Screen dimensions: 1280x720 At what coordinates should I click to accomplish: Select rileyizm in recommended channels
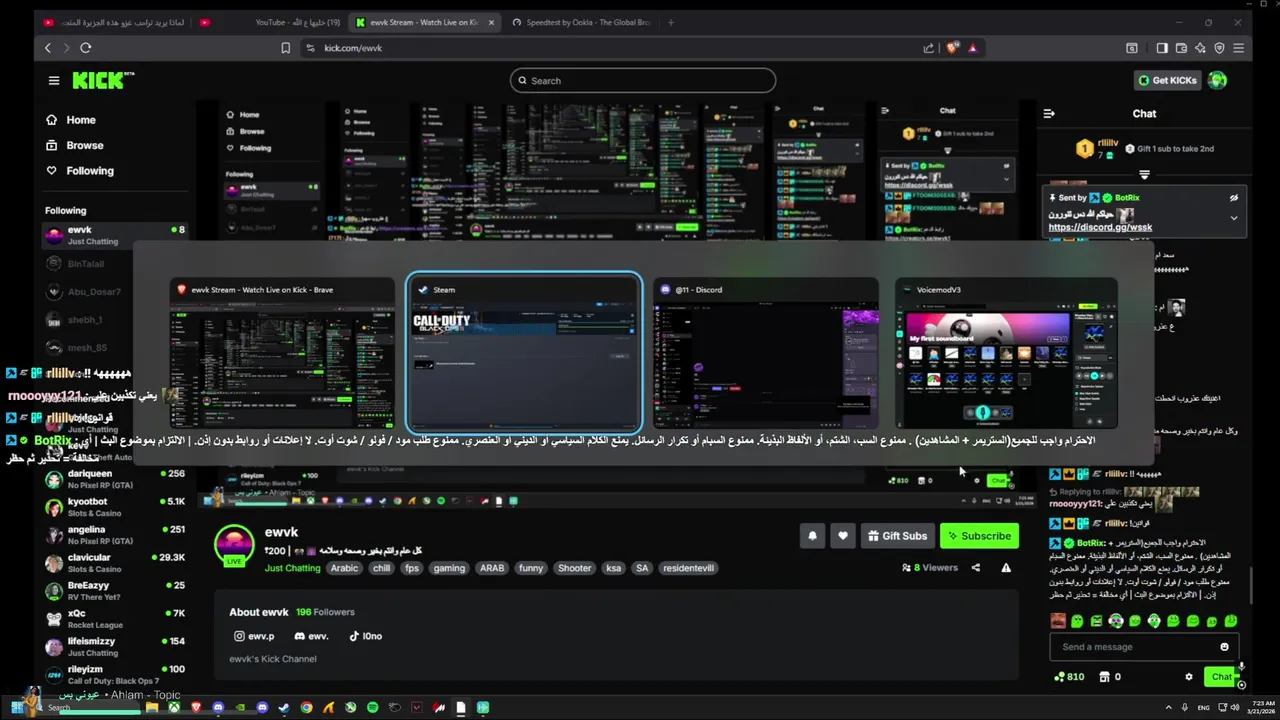coord(114,675)
